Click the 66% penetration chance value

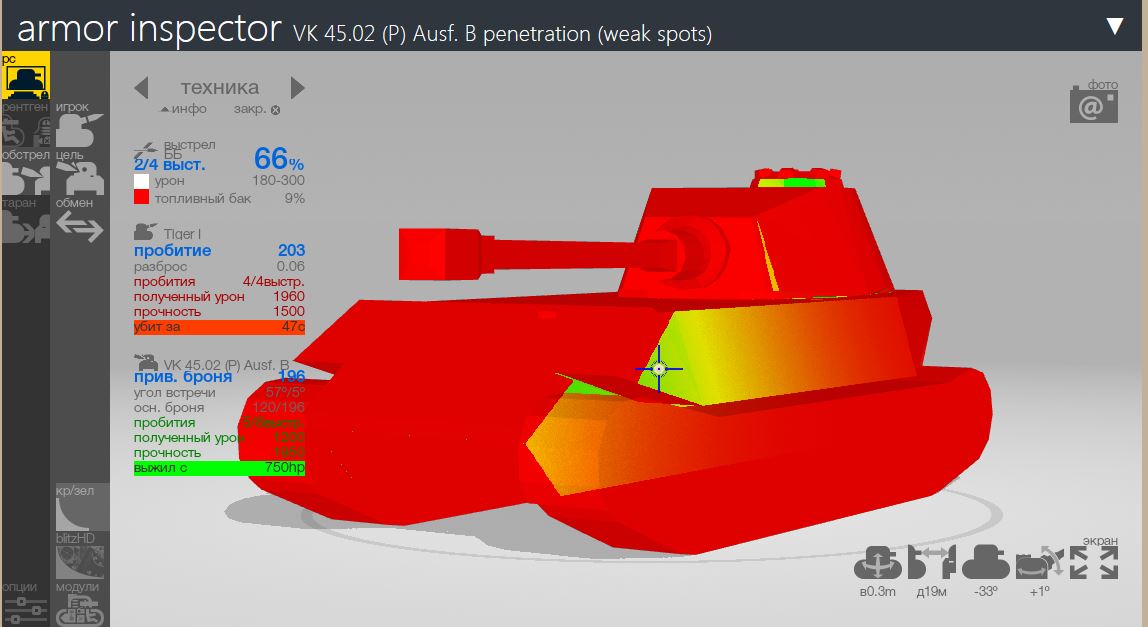278,159
